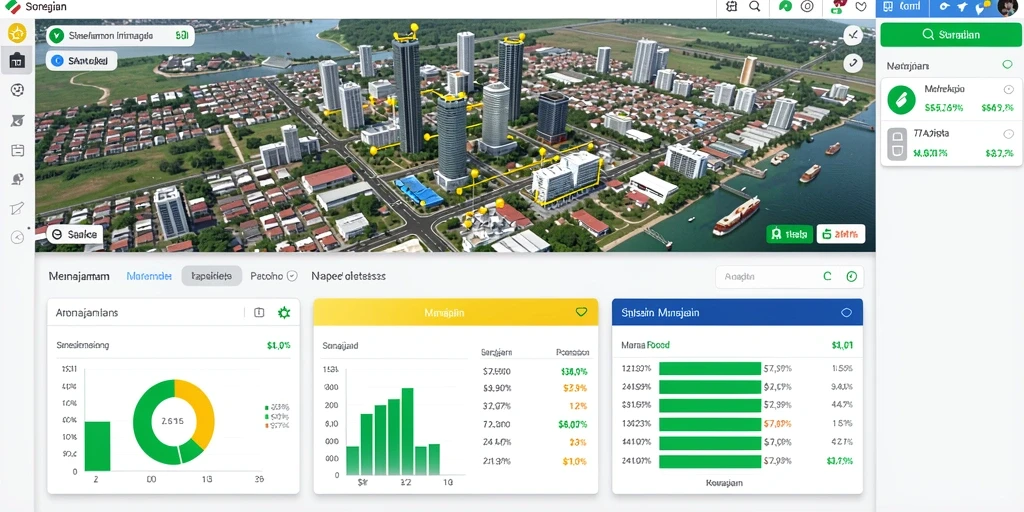The height and width of the screenshot is (512, 1024).
Task: Click the green button at map bottom right
Action: [789, 234]
